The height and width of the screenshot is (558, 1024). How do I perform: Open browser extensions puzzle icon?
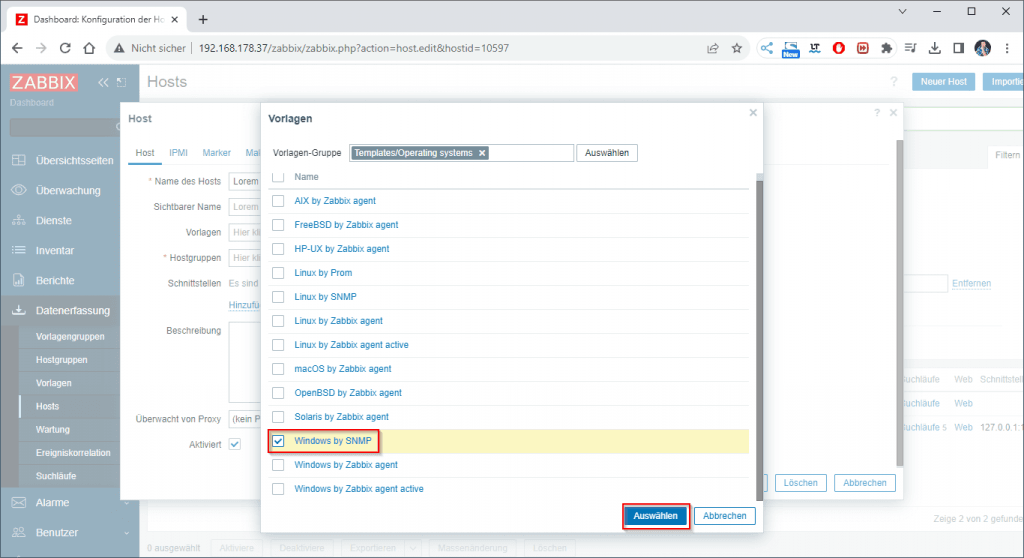[x=886, y=48]
